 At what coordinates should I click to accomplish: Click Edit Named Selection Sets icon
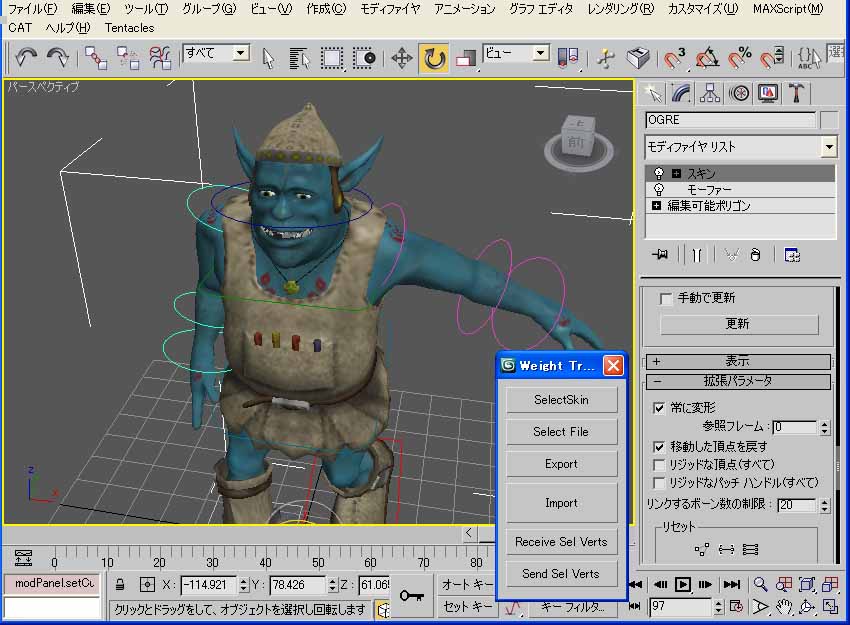(809, 58)
